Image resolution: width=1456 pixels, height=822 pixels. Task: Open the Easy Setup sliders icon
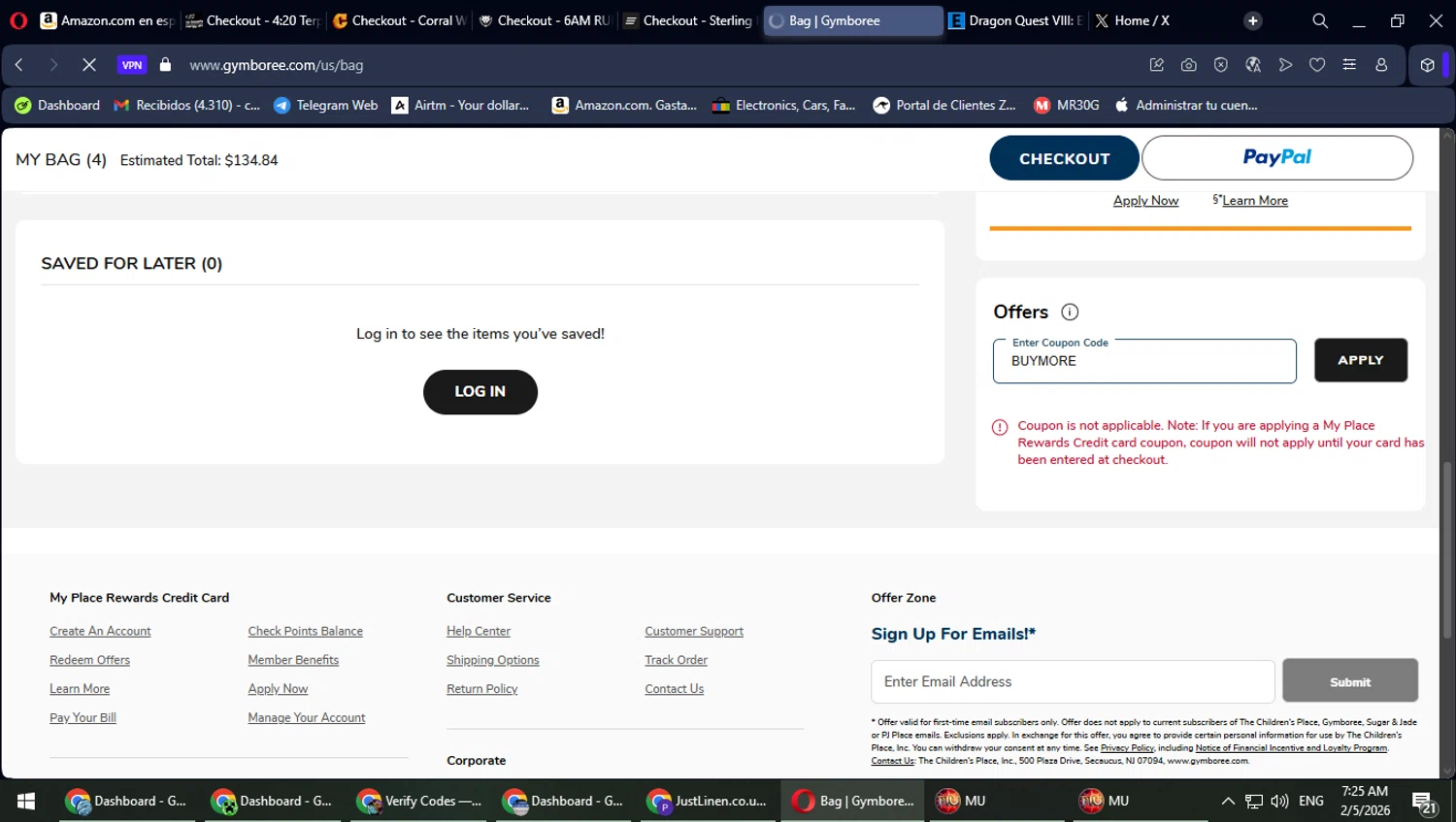(x=1349, y=65)
